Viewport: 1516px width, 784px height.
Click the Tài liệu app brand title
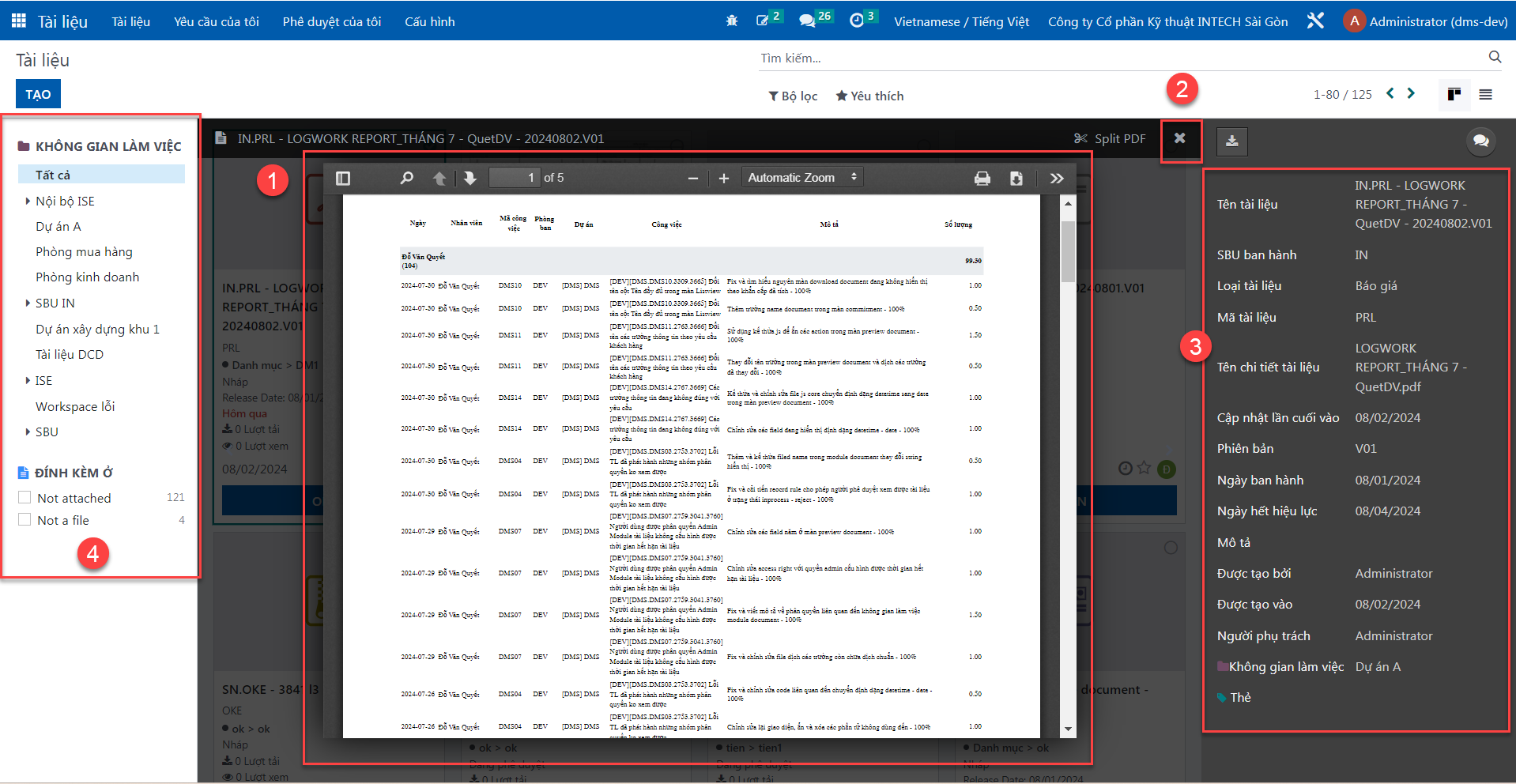pos(62,21)
